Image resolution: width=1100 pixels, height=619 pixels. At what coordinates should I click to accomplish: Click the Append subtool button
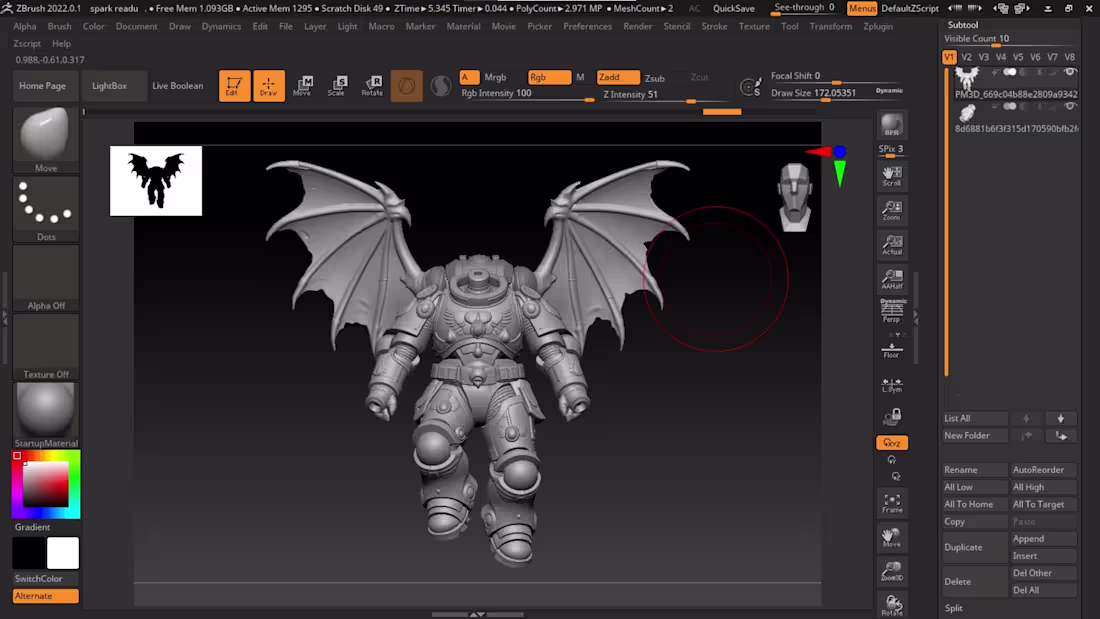click(x=1043, y=539)
